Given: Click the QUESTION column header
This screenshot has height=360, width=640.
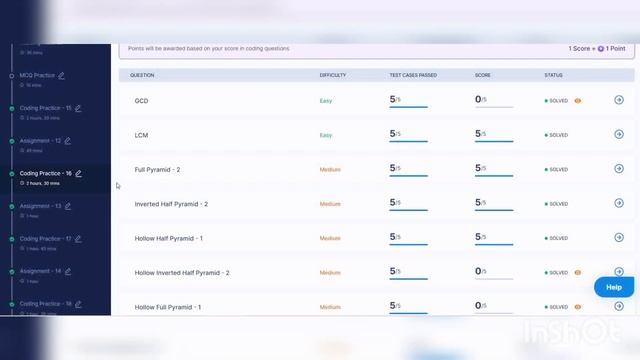Looking at the screenshot, I should pyautogui.click(x=142, y=75).
